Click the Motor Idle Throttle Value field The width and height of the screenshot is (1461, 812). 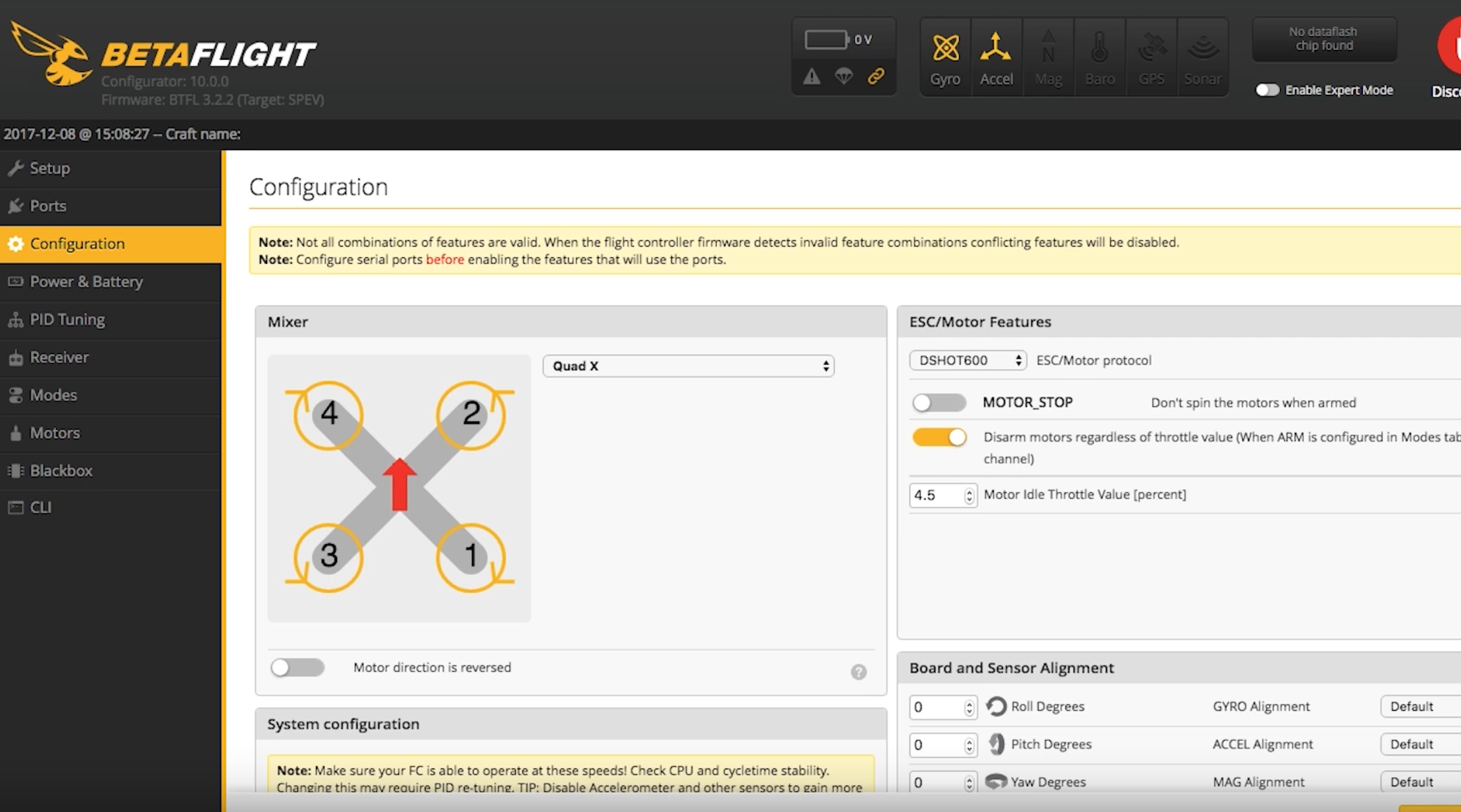click(936, 495)
